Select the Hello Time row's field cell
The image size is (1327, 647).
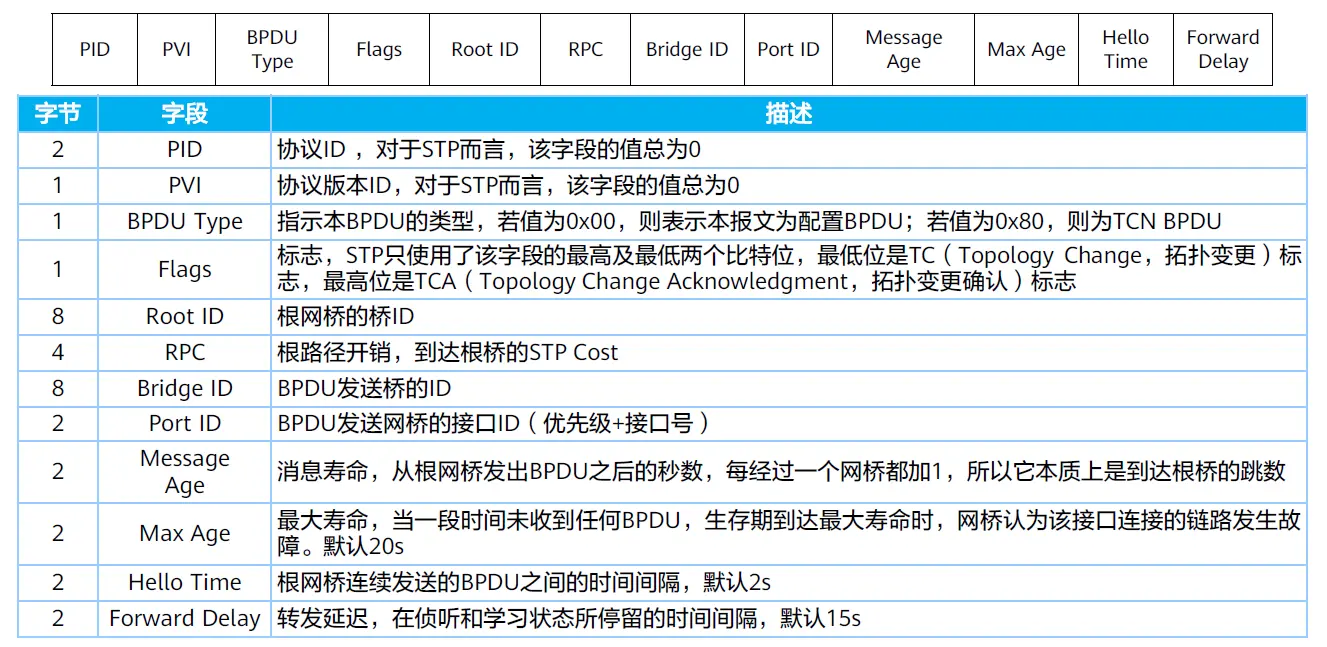184,582
